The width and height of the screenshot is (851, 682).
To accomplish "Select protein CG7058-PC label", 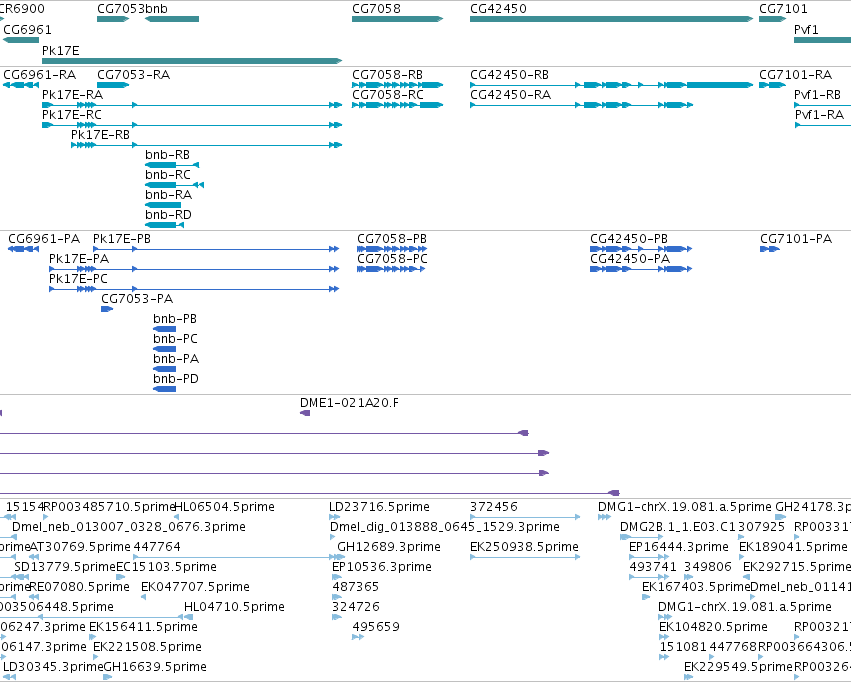I will click(x=392, y=259).
